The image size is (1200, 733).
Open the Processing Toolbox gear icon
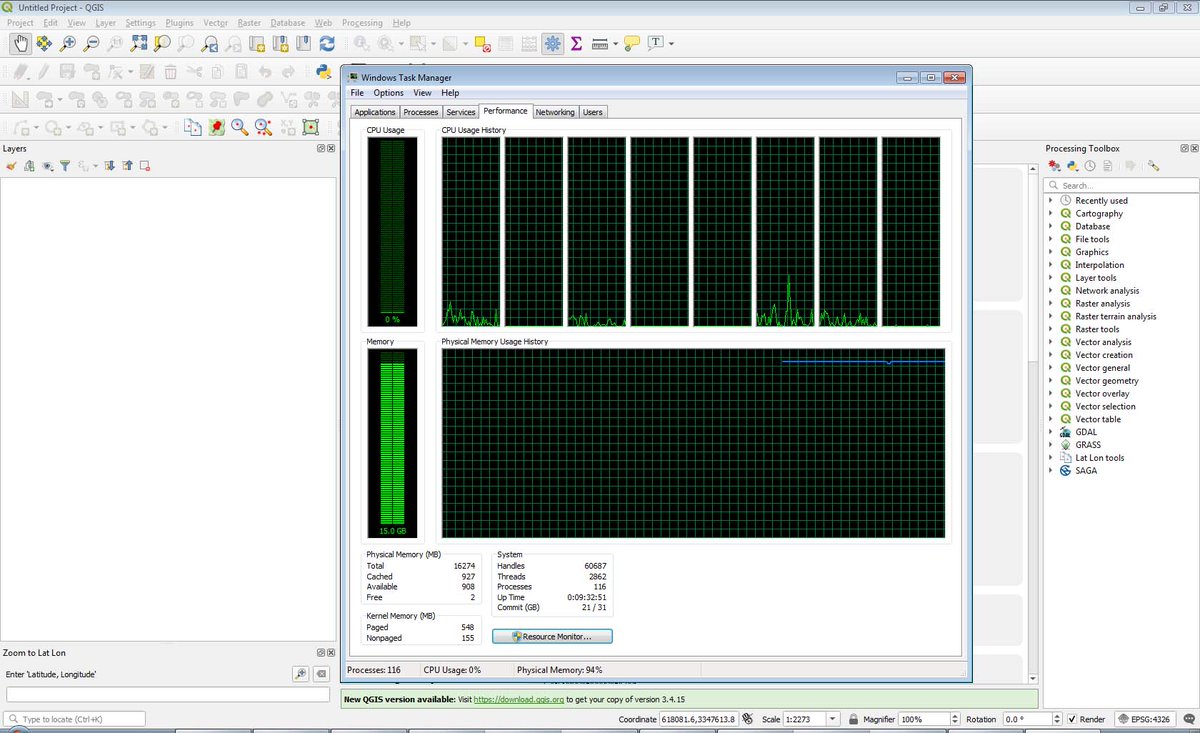point(553,43)
